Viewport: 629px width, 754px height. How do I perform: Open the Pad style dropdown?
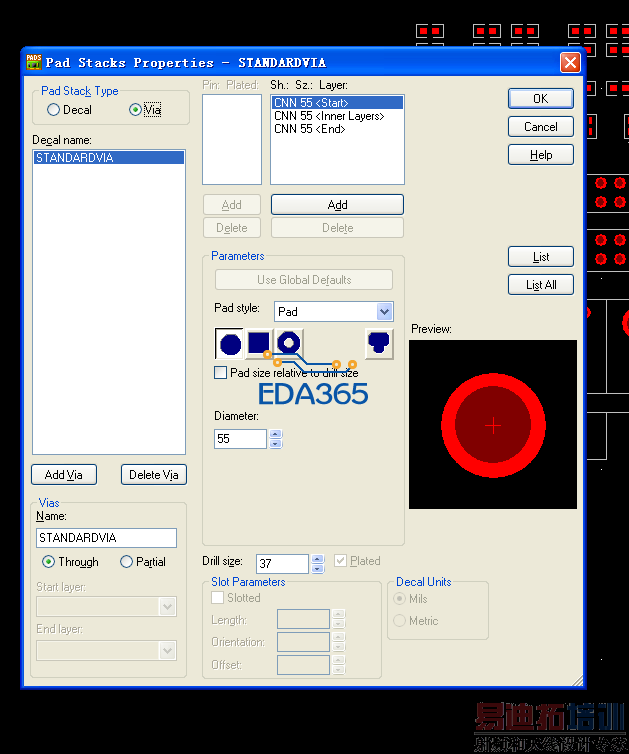pyautogui.click(x=384, y=312)
